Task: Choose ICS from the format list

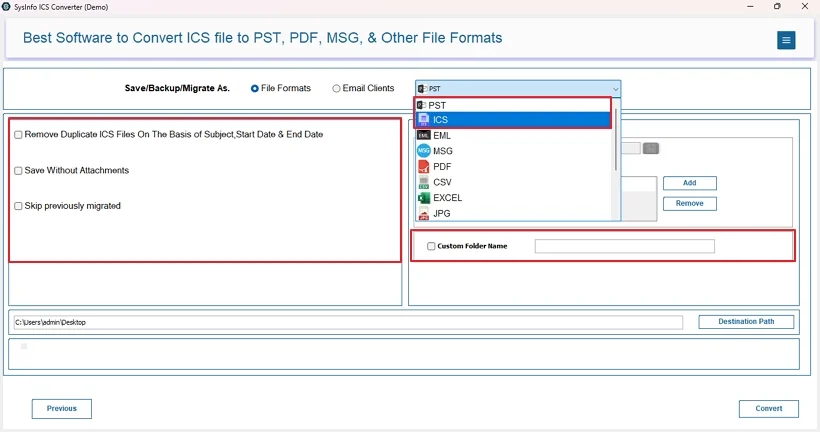Action: point(514,120)
